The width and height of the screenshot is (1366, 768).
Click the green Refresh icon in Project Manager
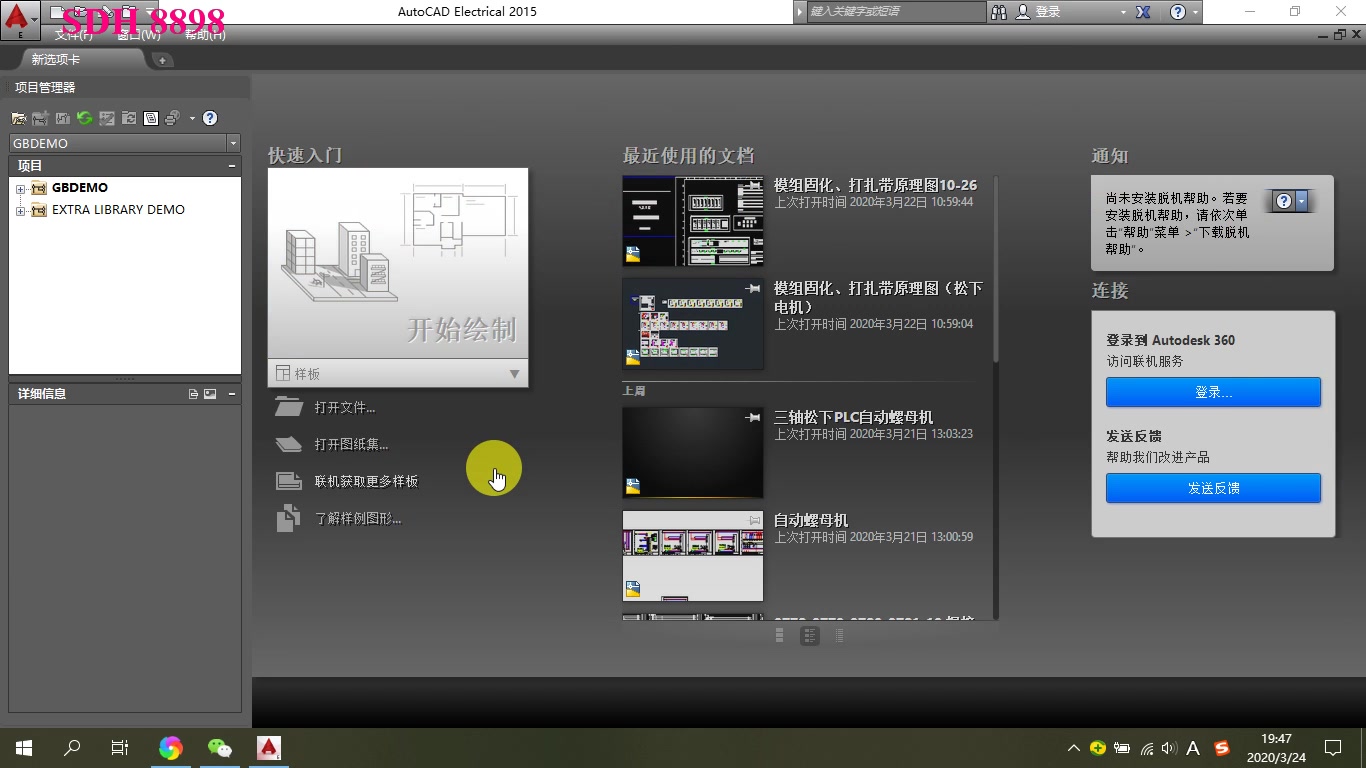(85, 118)
